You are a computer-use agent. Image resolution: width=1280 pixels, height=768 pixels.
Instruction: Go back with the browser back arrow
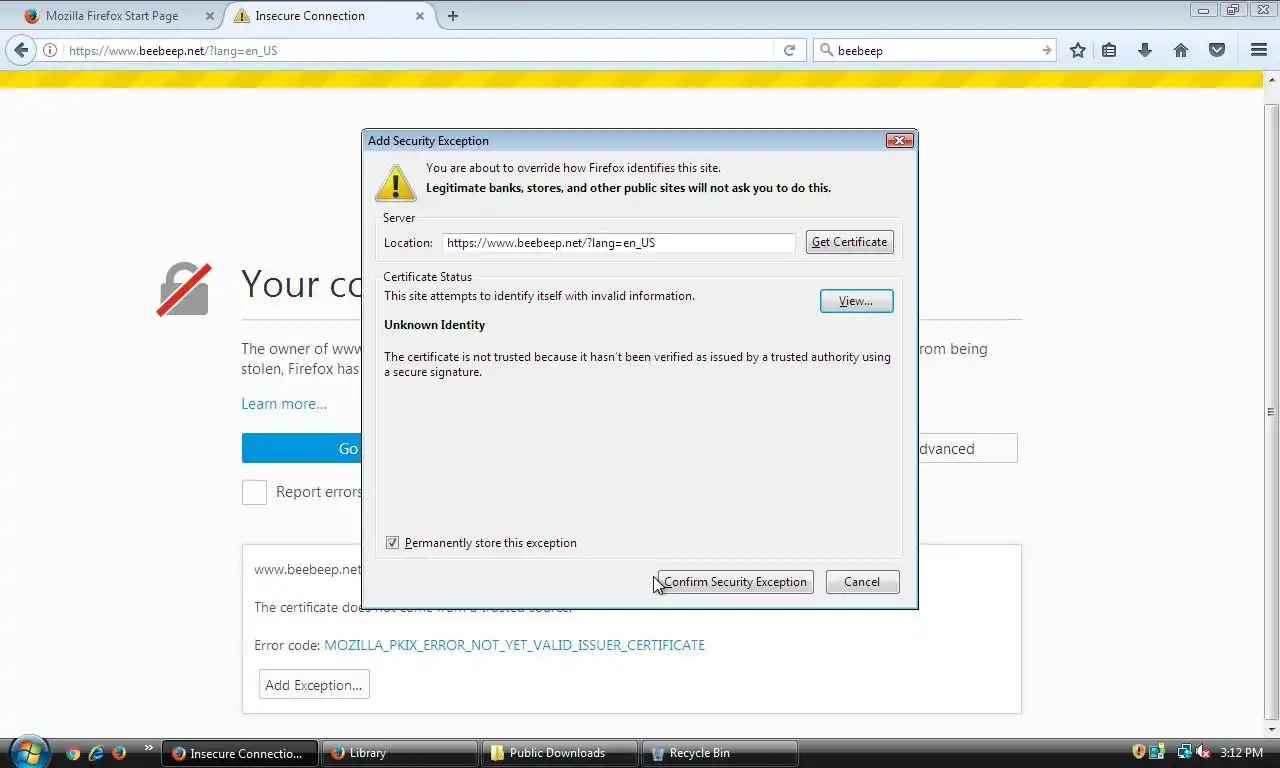[x=21, y=50]
